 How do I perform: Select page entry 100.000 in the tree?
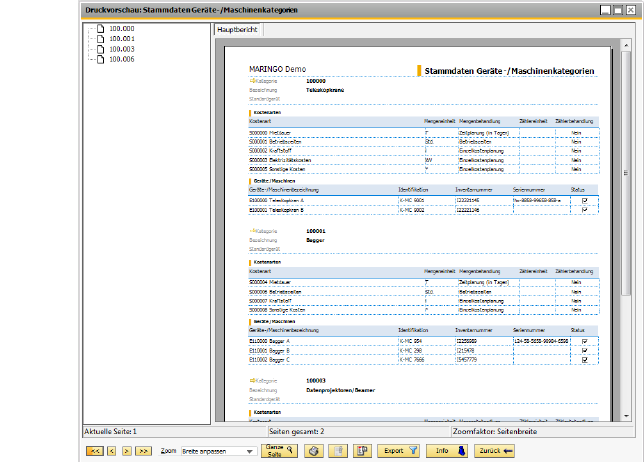click(122, 29)
